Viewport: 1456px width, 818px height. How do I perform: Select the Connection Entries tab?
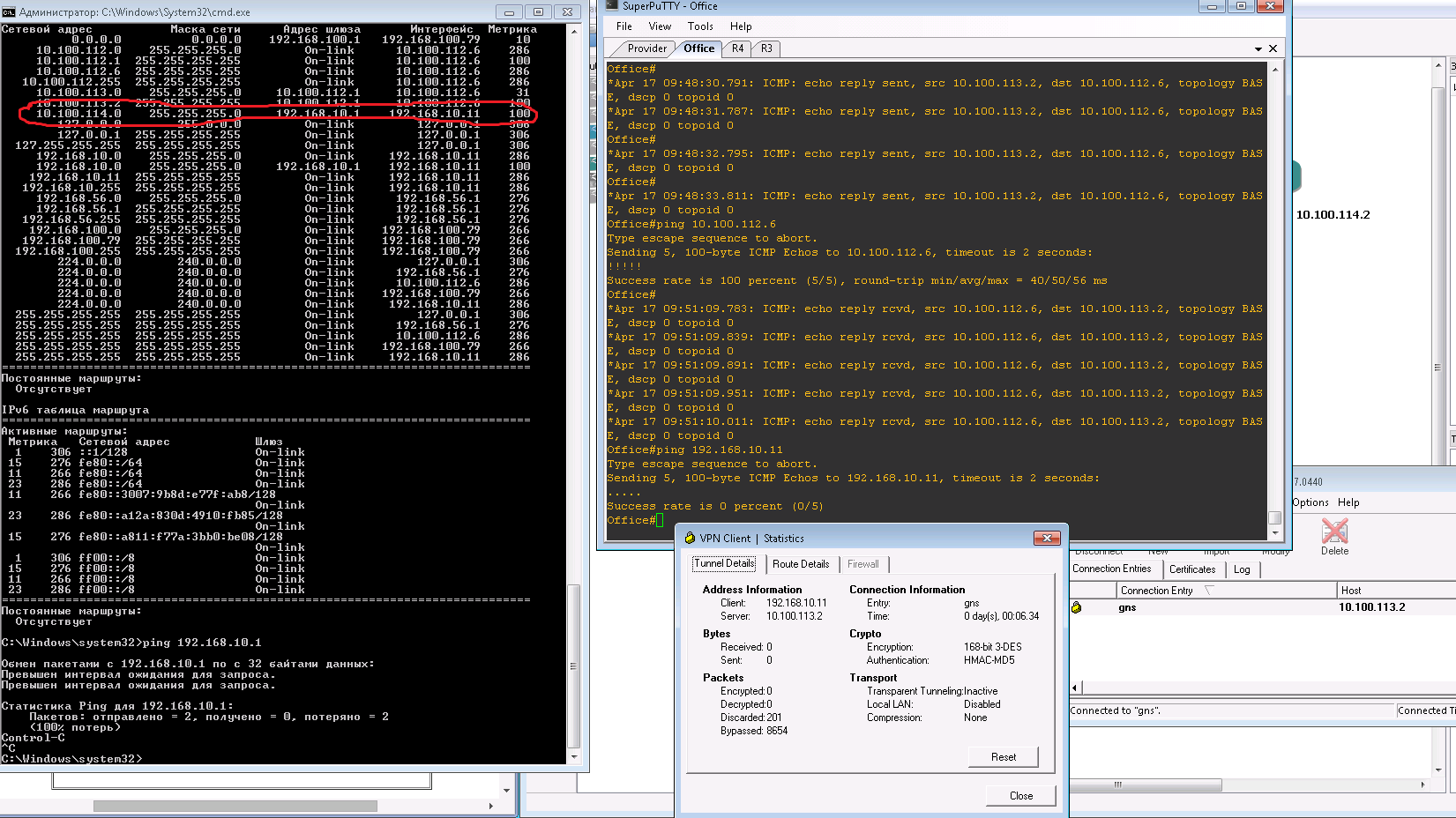[x=1111, y=569]
